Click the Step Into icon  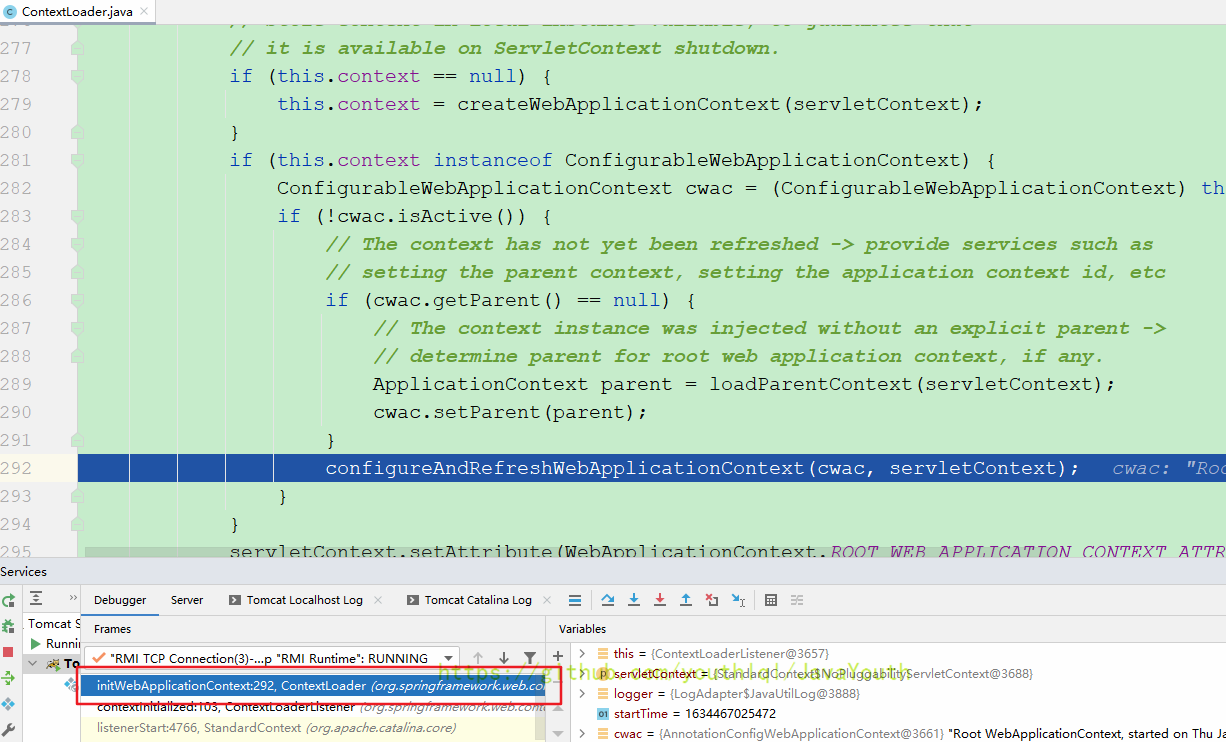pyautogui.click(x=634, y=600)
